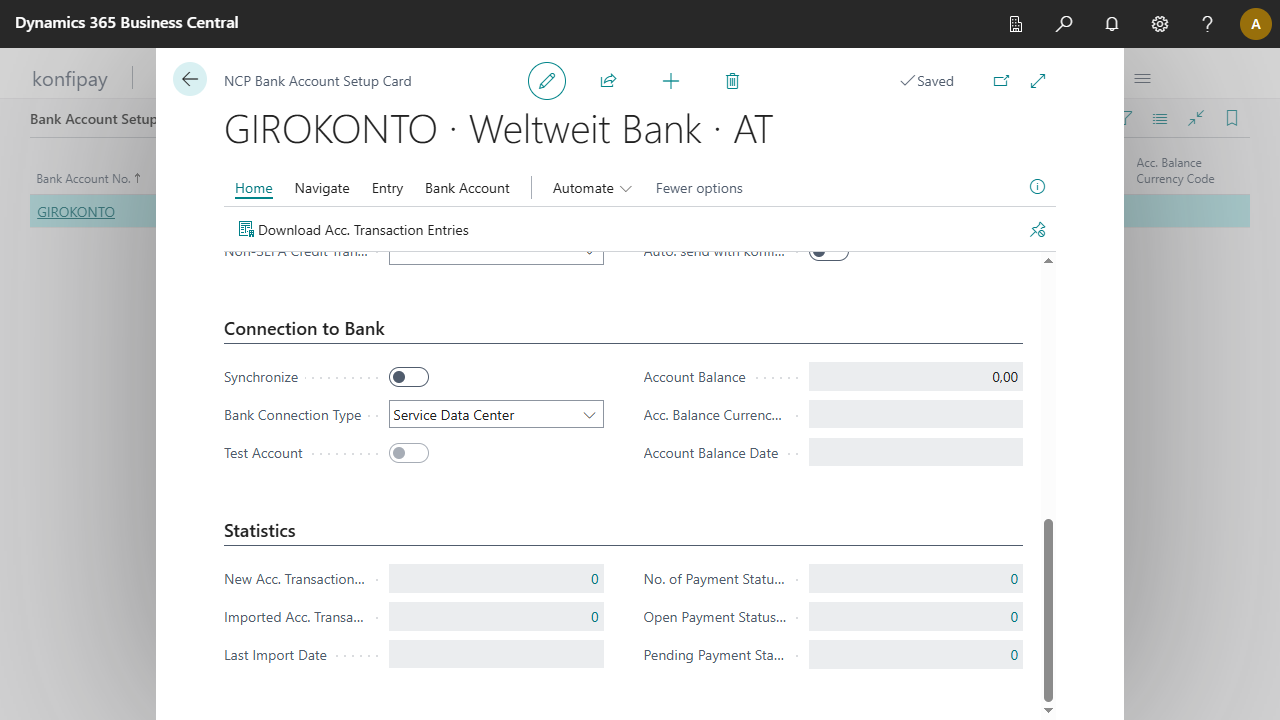Open Non-SEPA Credit Transfer dropdown

(496, 257)
